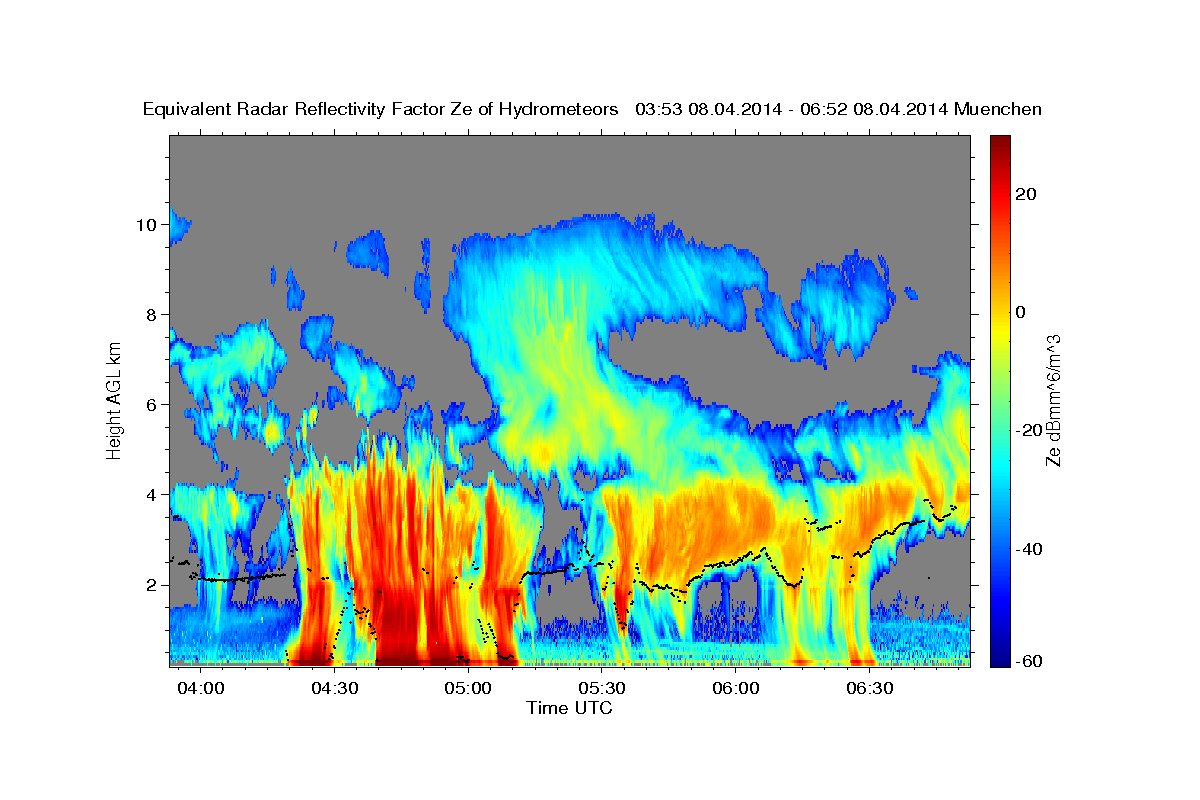Click the colorbar value label -20
This screenshot has height=800, width=1200.
1029,431
